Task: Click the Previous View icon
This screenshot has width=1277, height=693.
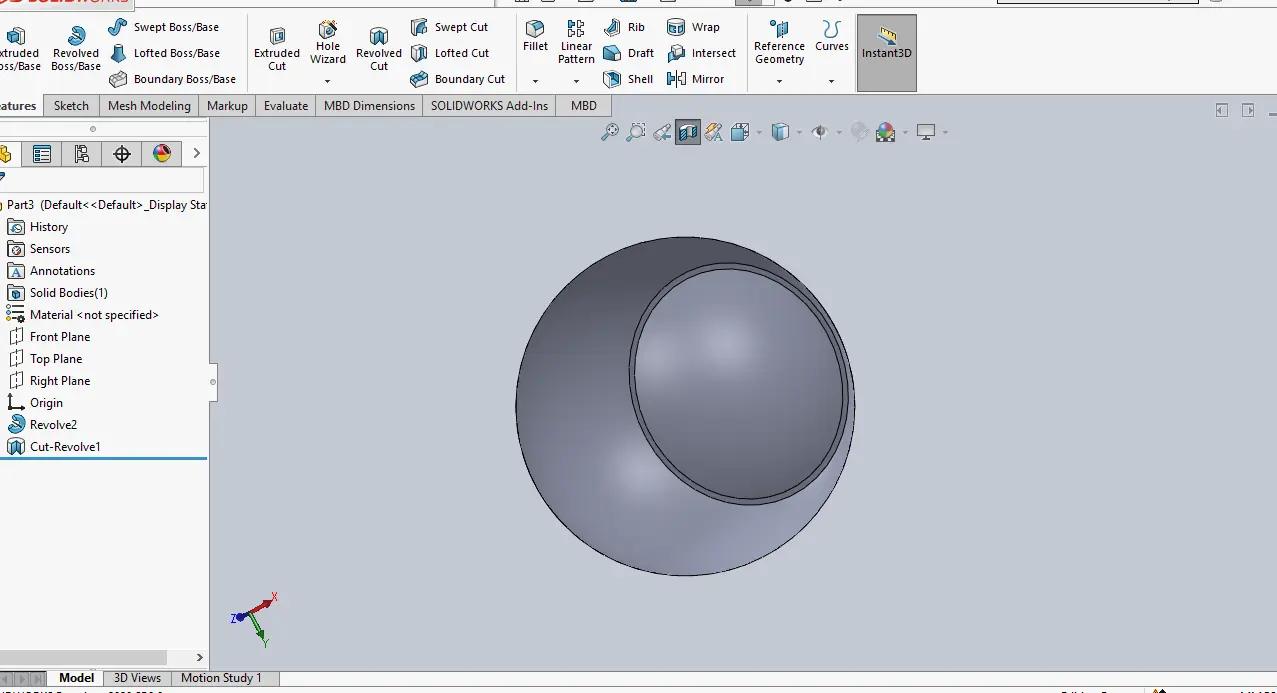Action: (661, 132)
